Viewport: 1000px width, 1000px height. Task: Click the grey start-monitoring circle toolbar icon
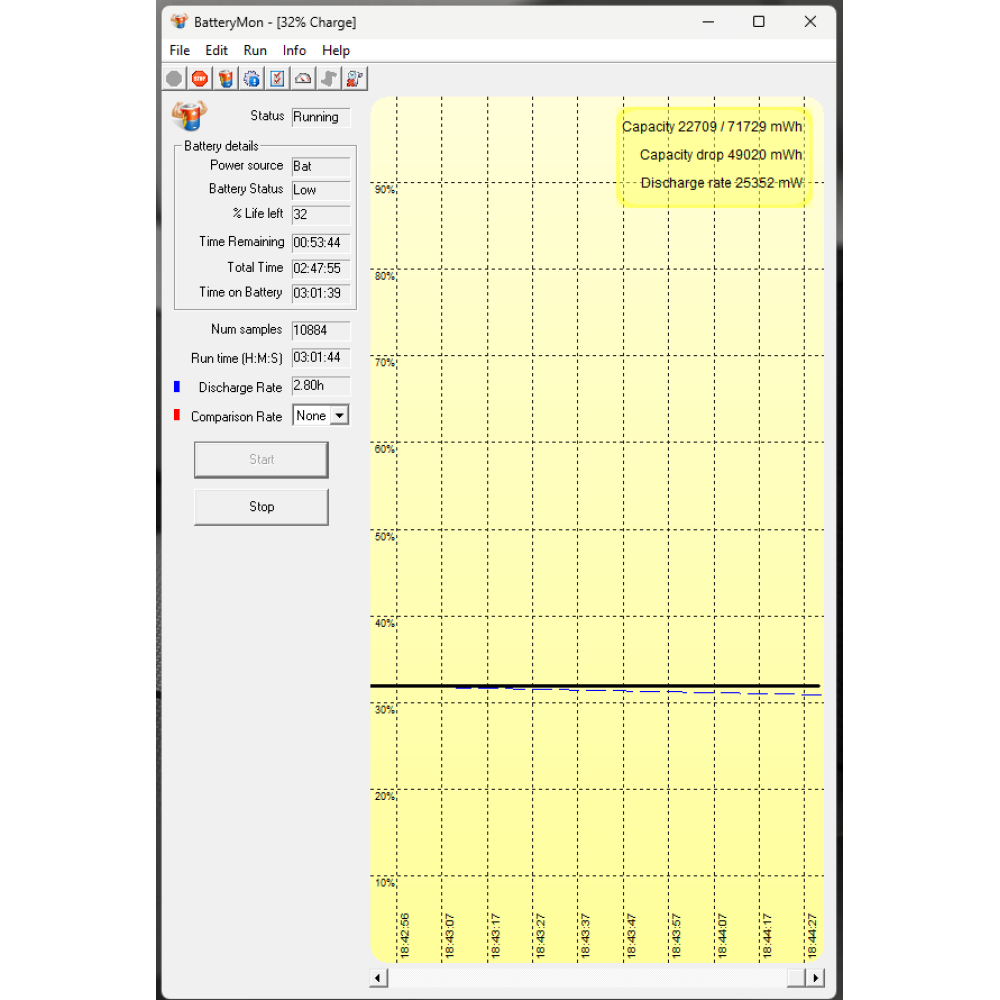pos(174,78)
